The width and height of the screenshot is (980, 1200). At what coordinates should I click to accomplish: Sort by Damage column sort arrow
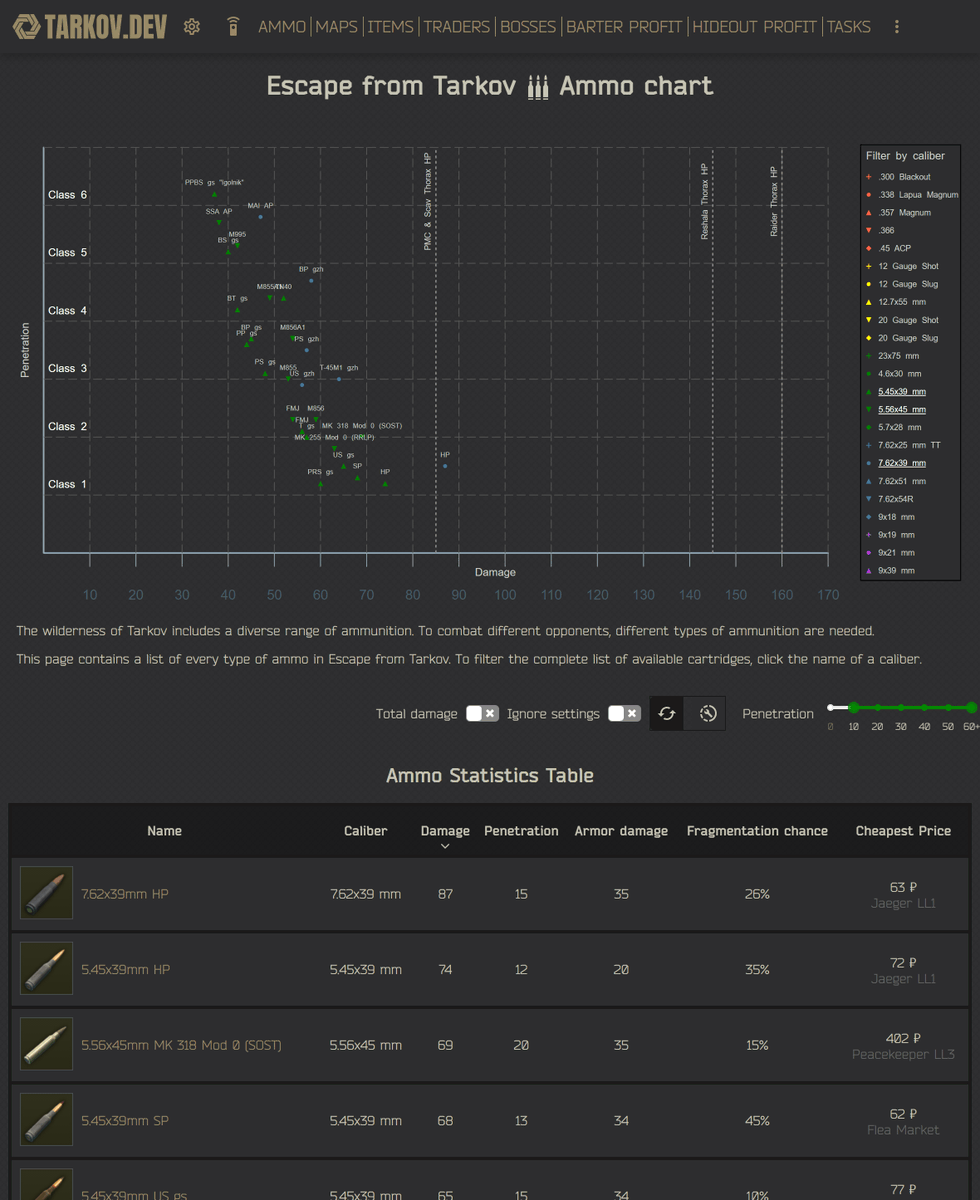pyautogui.click(x=445, y=847)
